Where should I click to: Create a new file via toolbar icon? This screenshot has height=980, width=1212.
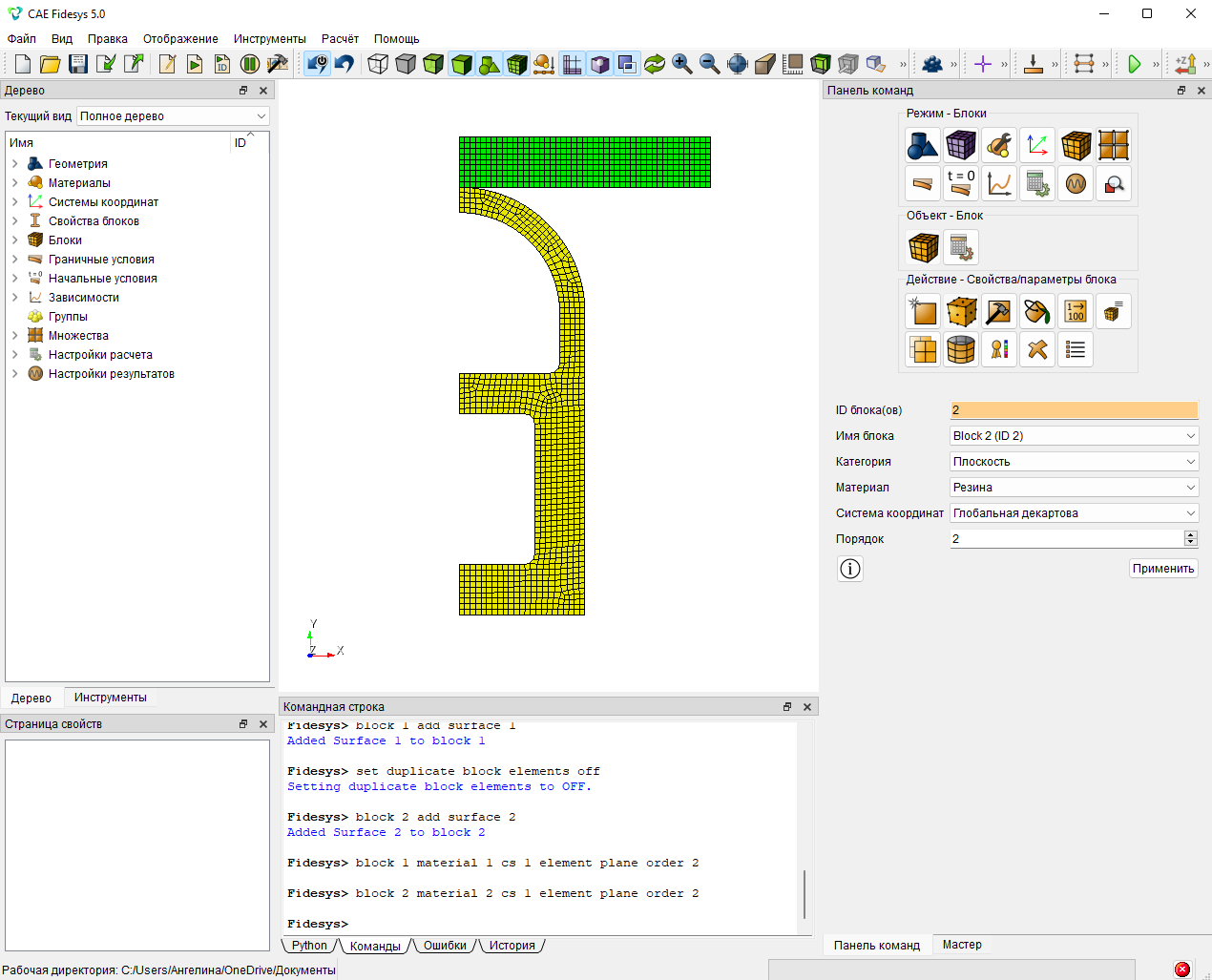(23, 64)
